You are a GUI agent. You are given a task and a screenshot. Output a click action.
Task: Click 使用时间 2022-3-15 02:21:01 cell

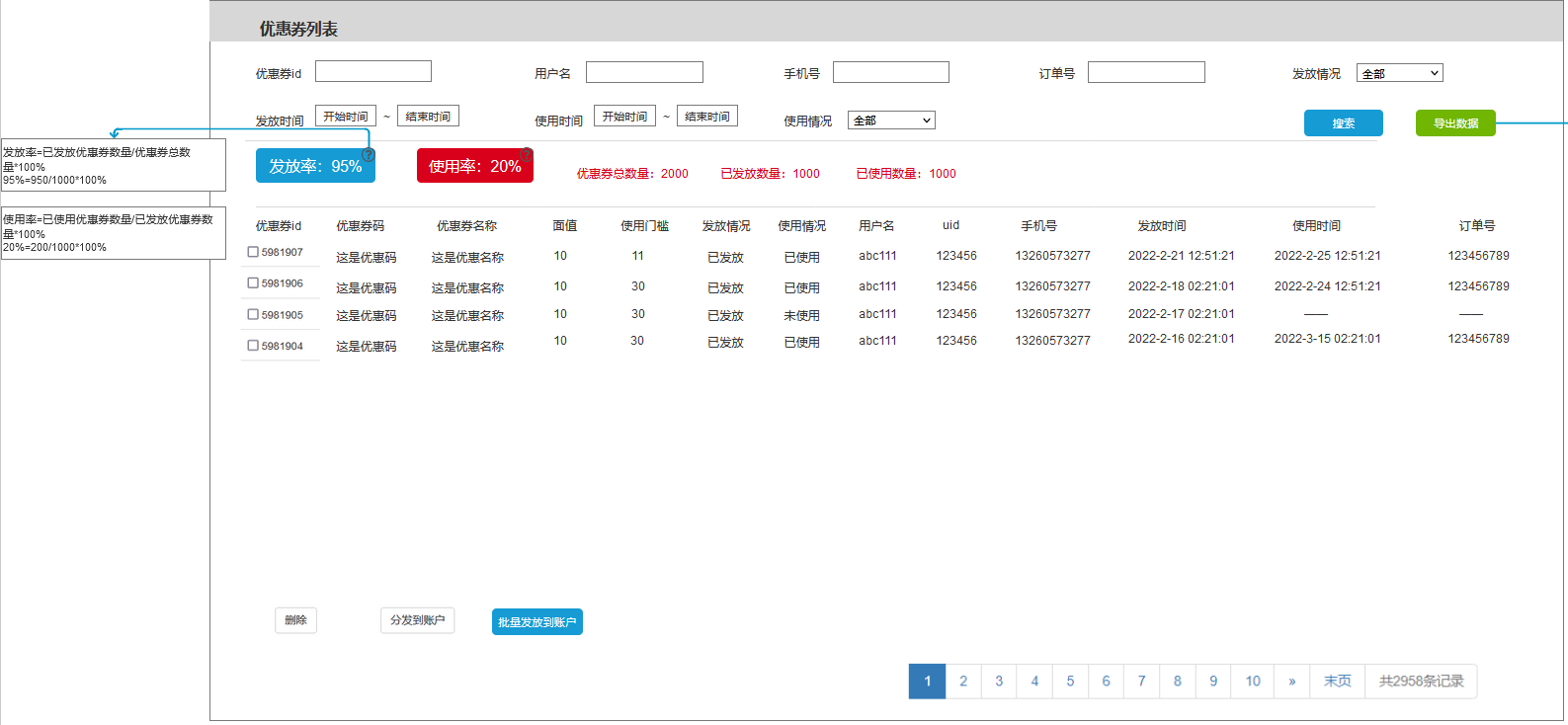tap(1328, 339)
